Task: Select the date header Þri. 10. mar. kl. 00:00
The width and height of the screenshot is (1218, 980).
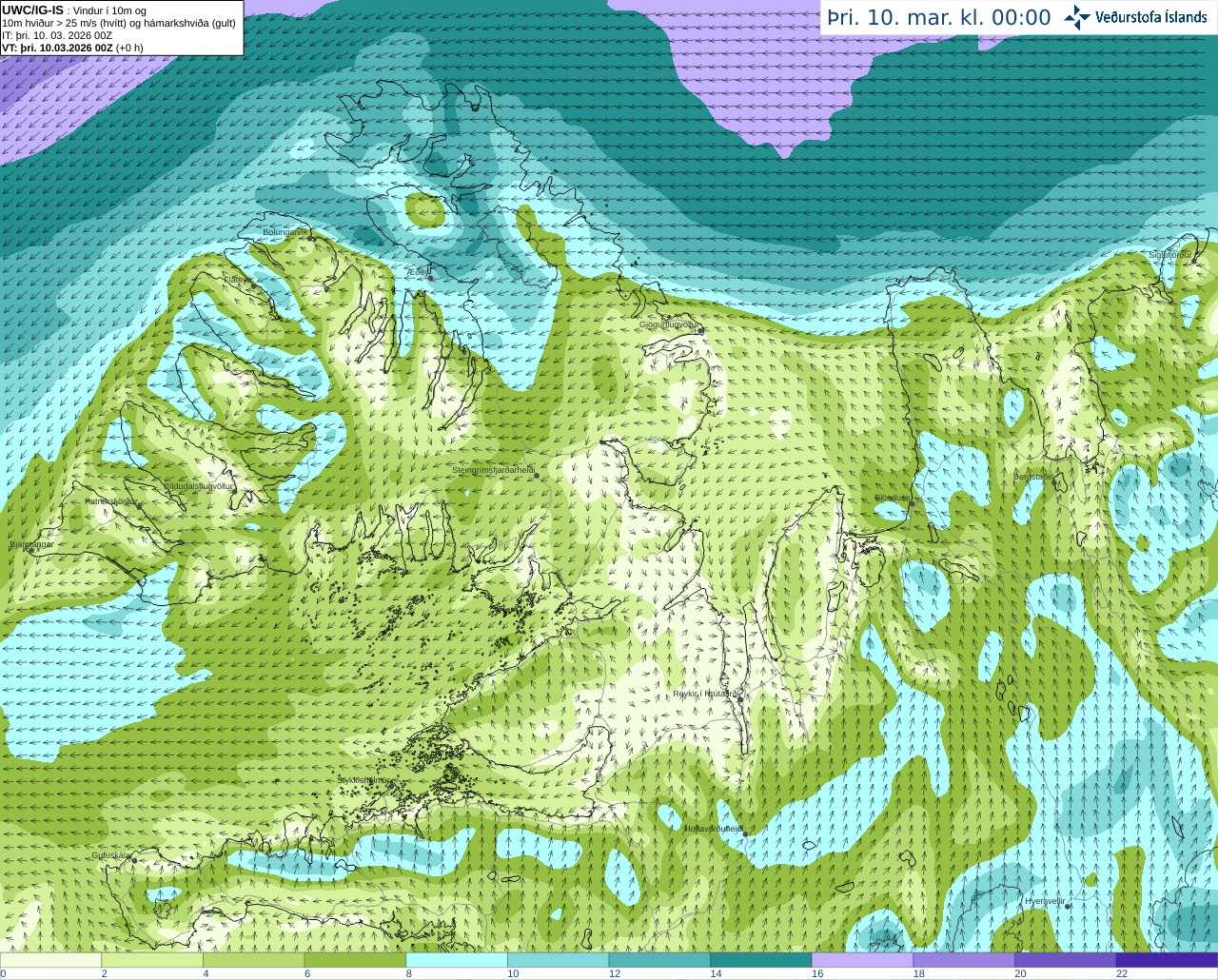Action: [939, 18]
